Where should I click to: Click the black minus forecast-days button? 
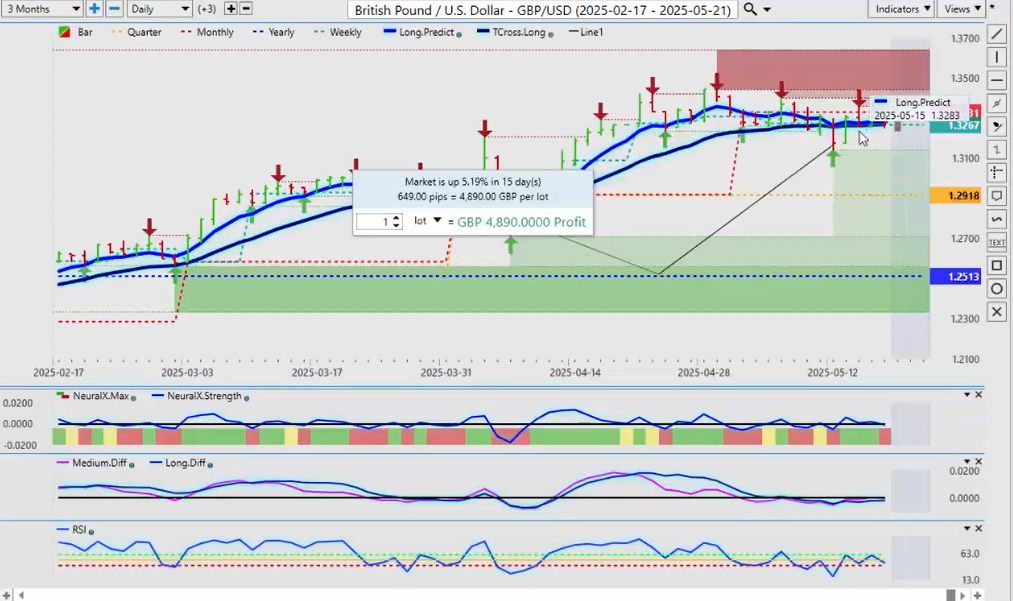point(245,8)
